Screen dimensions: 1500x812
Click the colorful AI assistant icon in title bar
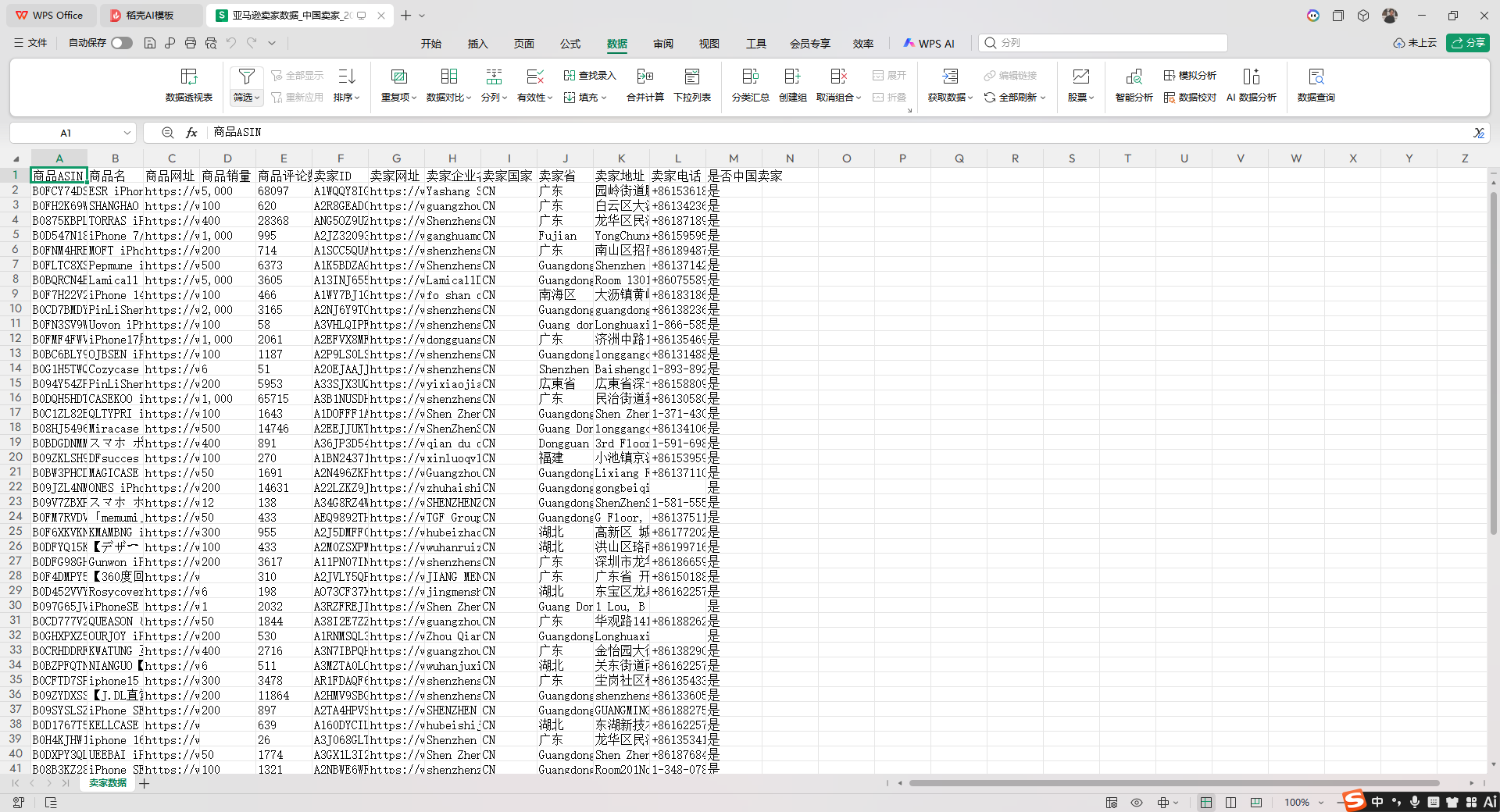(x=1313, y=16)
